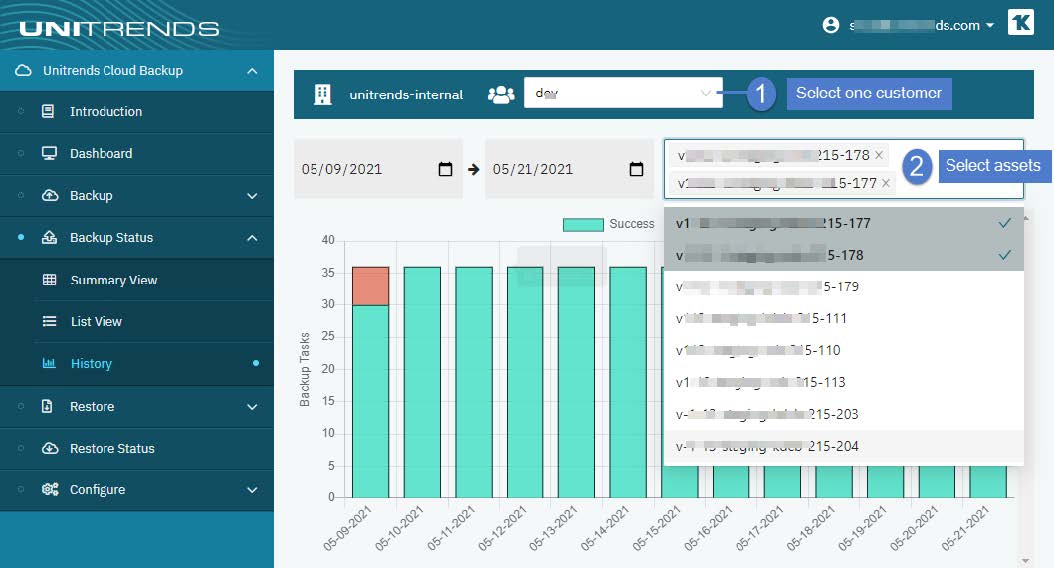Open the customer selection dropdown
Viewport: 1054px width, 568px height.
coord(623,93)
